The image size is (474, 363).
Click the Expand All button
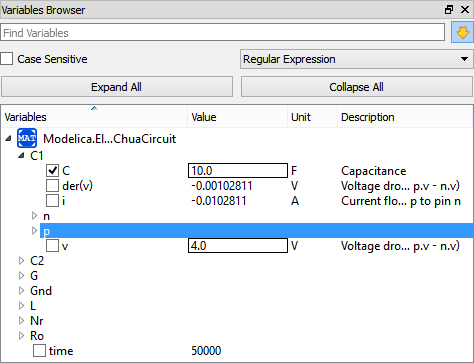point(117,87)
